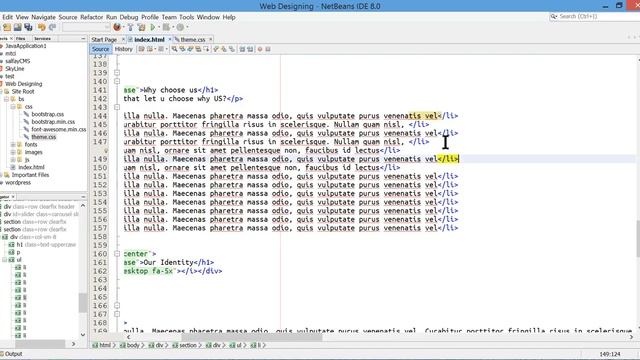Expand the images folder node
This screenshot has height=360, width=640.
(13, 152)
